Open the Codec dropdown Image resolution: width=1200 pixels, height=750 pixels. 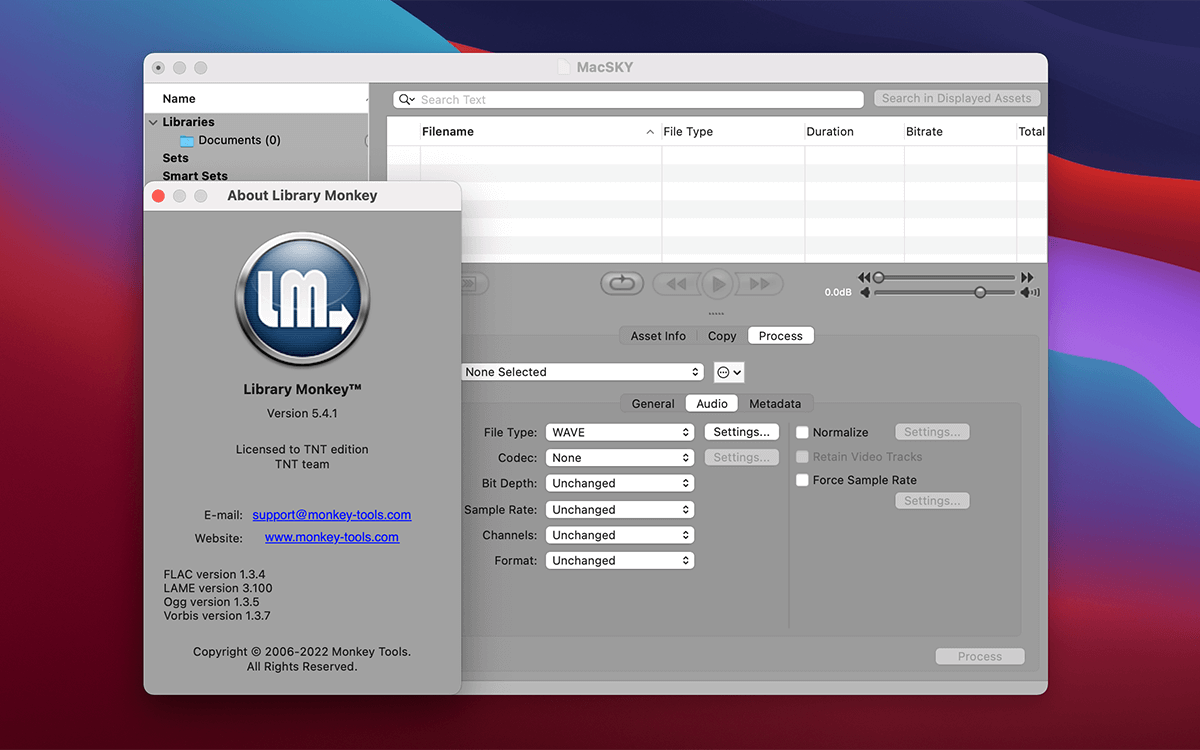[x=620, y=458]
